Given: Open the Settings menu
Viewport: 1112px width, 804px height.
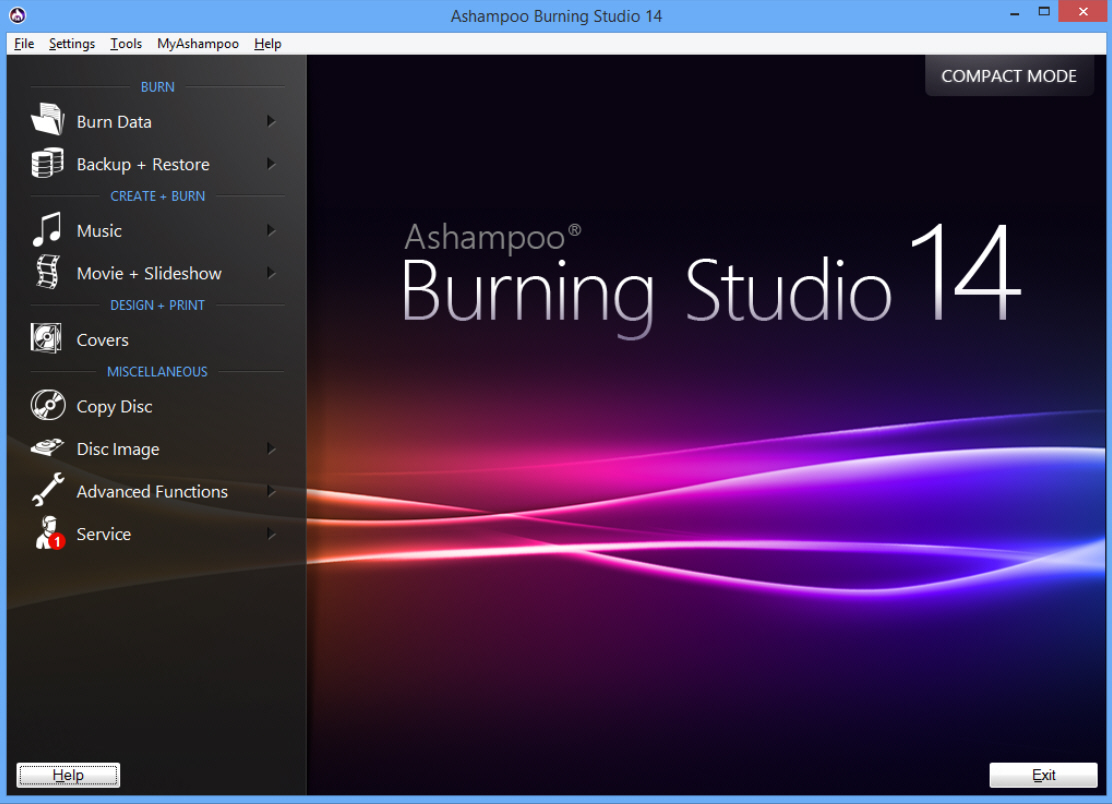Looking at the screenshot, I should [72, 43].
